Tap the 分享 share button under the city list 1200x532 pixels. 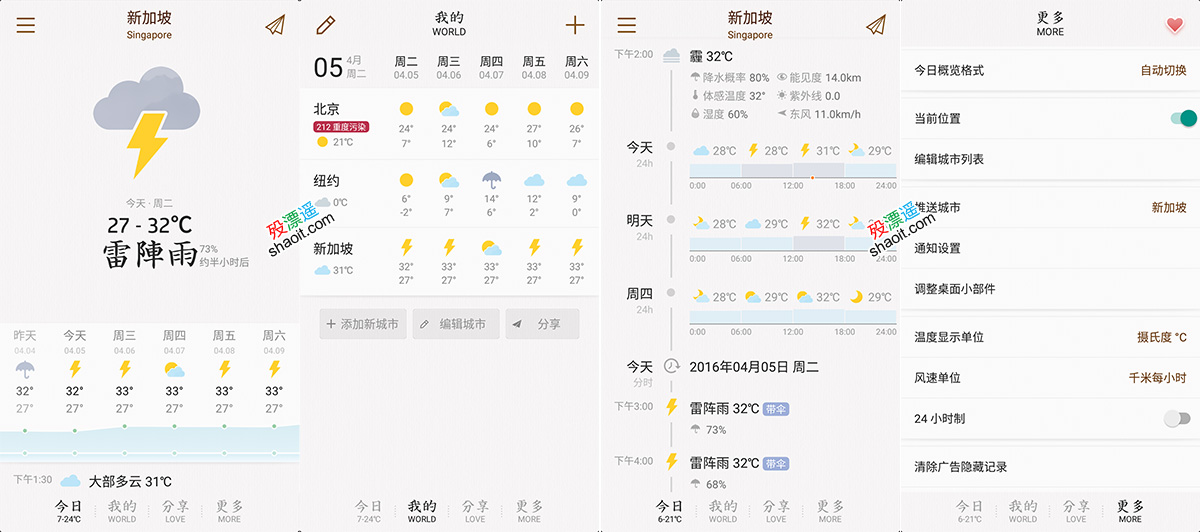(542, 324)
